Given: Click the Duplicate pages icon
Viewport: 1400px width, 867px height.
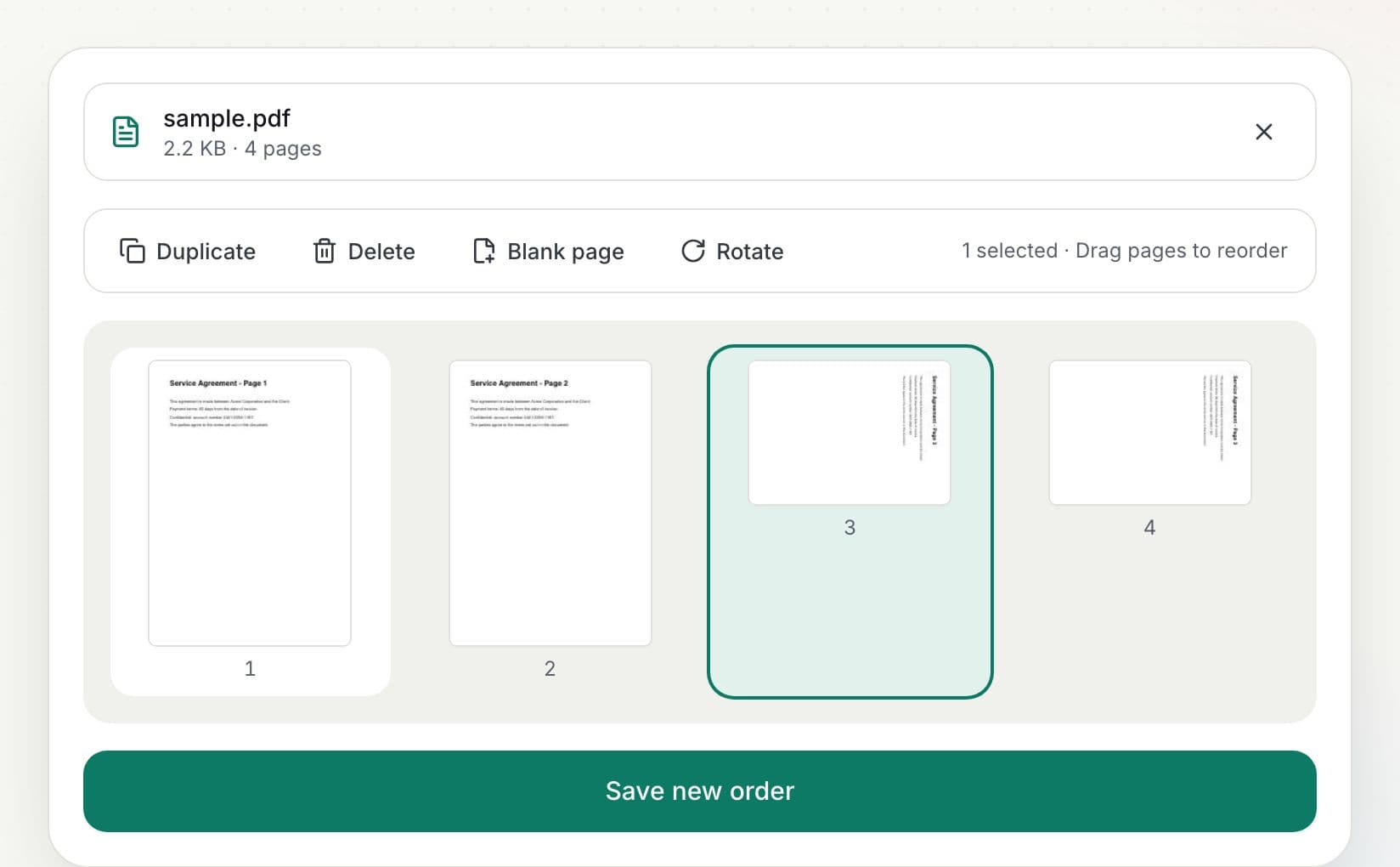Looking at the screenshot, I should 132,251.
